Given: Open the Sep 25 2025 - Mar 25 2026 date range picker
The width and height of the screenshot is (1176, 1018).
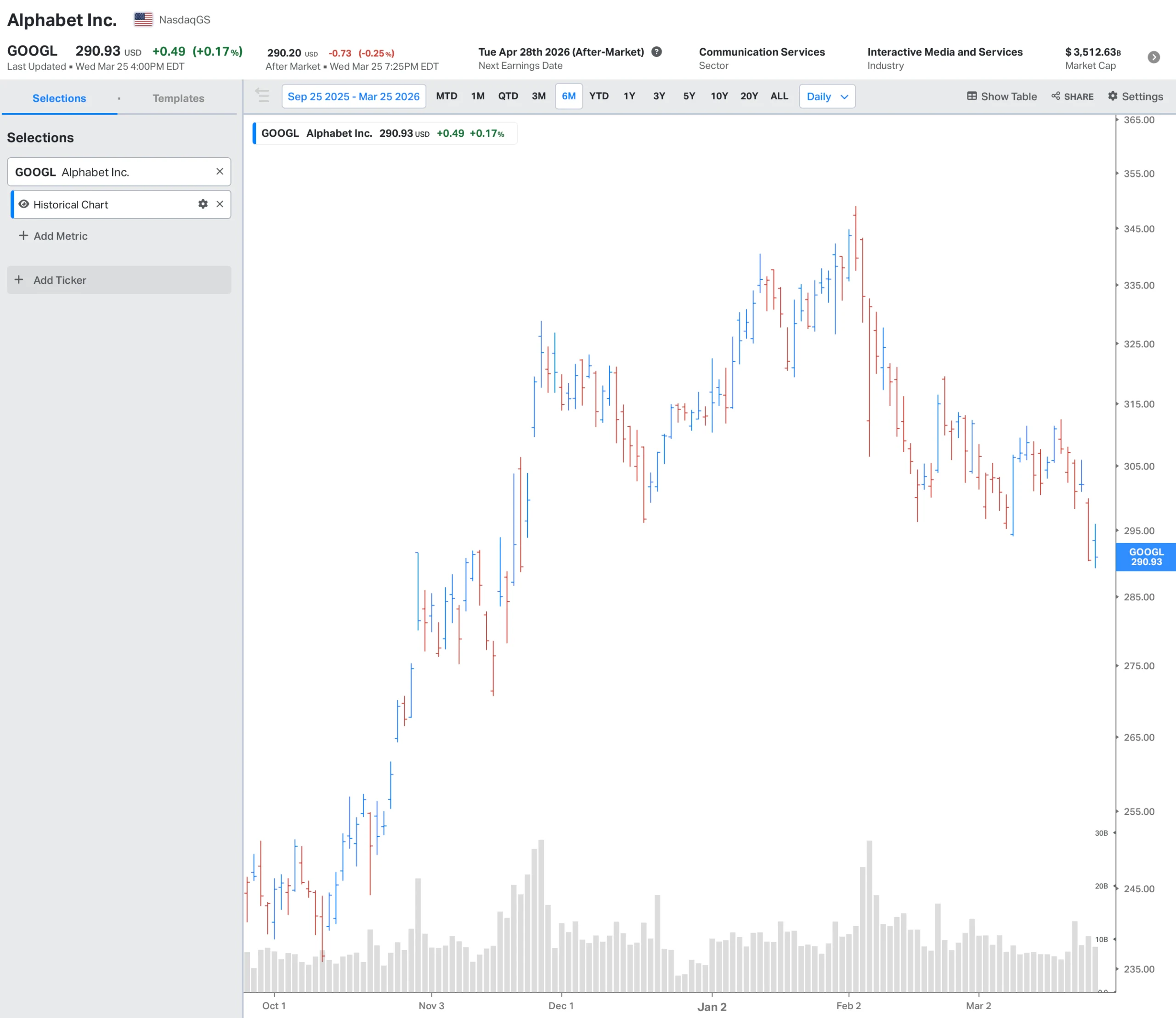Looking at the screenshot, I should tap(353, 96).
